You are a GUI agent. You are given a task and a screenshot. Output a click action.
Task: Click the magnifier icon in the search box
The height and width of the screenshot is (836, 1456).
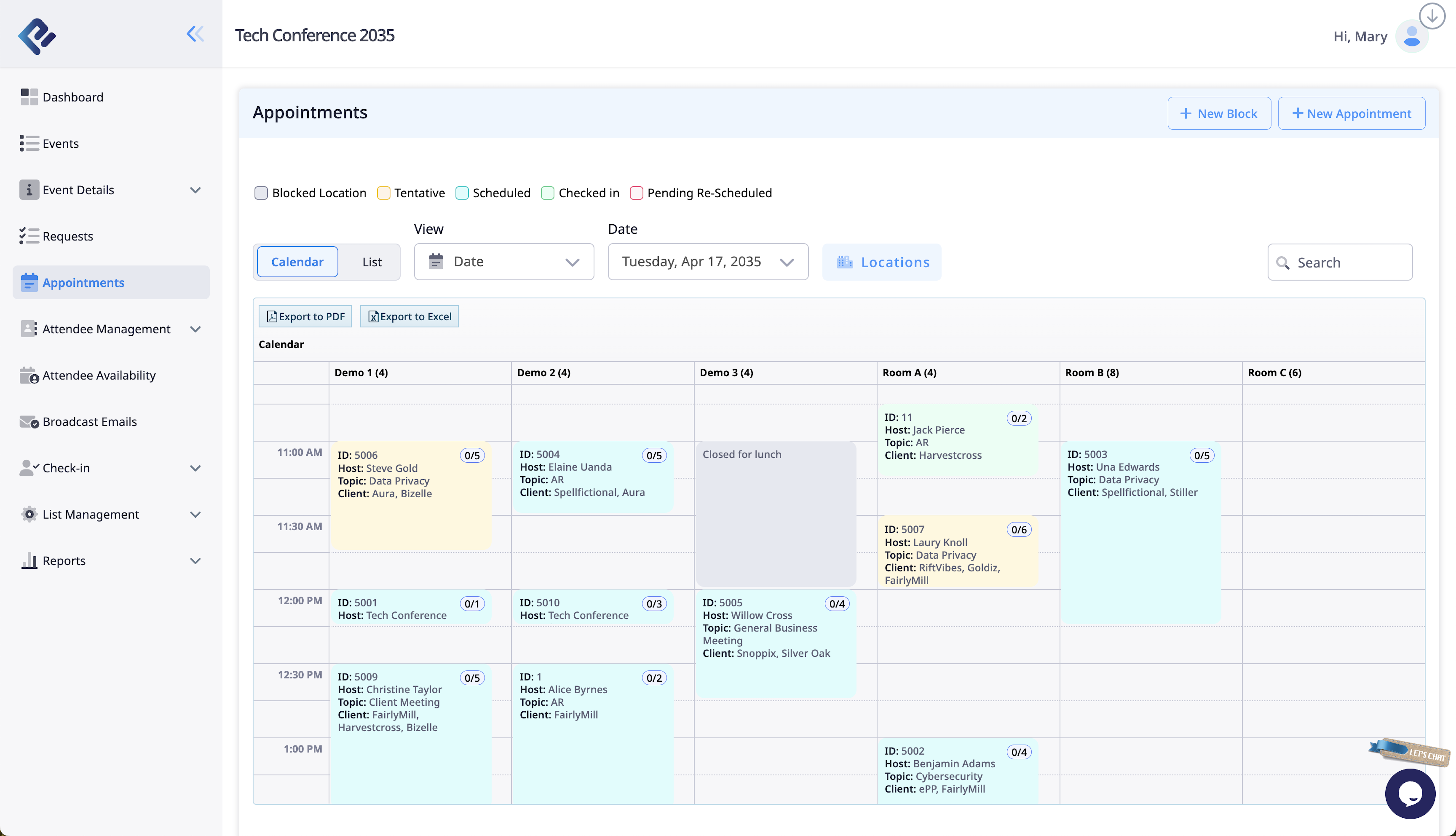pyautogui.click(x=1283, y=263)
